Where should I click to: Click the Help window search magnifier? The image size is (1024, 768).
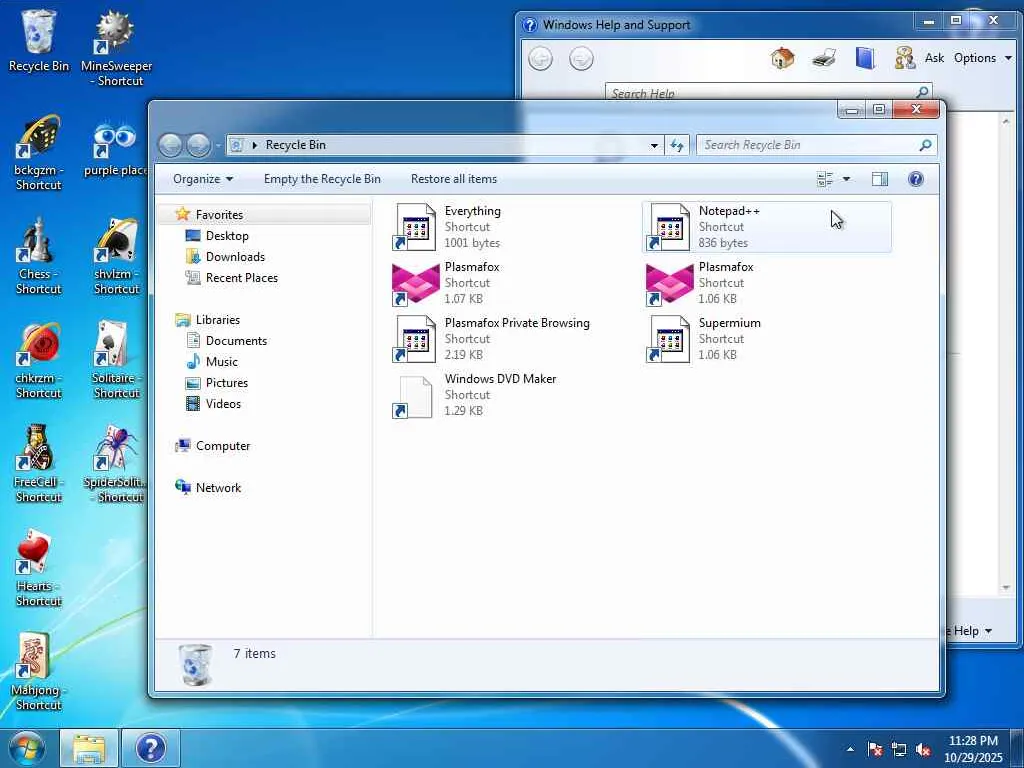pos(922,91)
